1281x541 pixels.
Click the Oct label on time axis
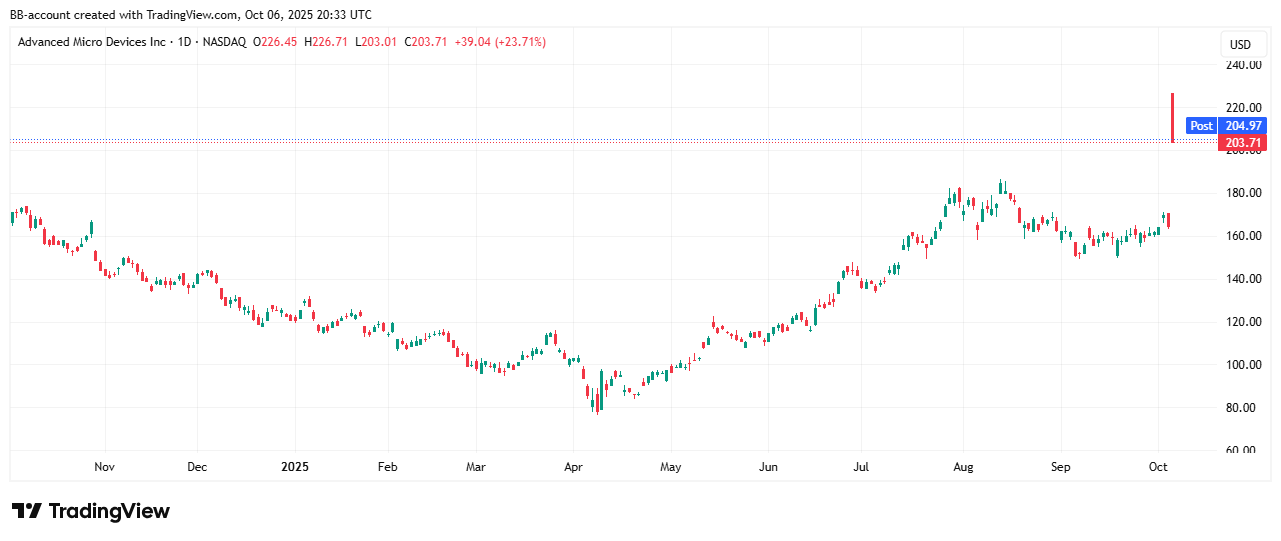(x=1158, y=467)
